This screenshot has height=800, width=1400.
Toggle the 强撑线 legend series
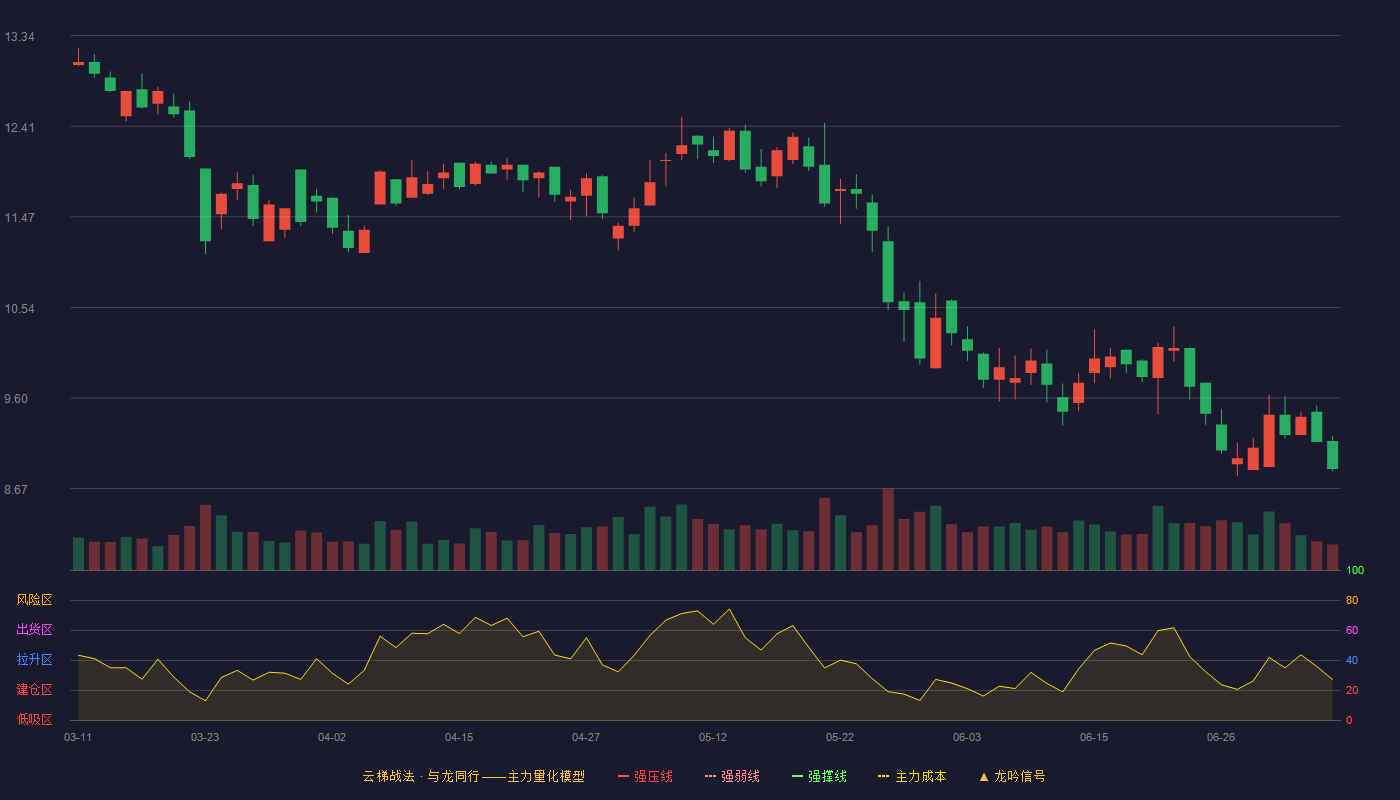pos(819,776)
